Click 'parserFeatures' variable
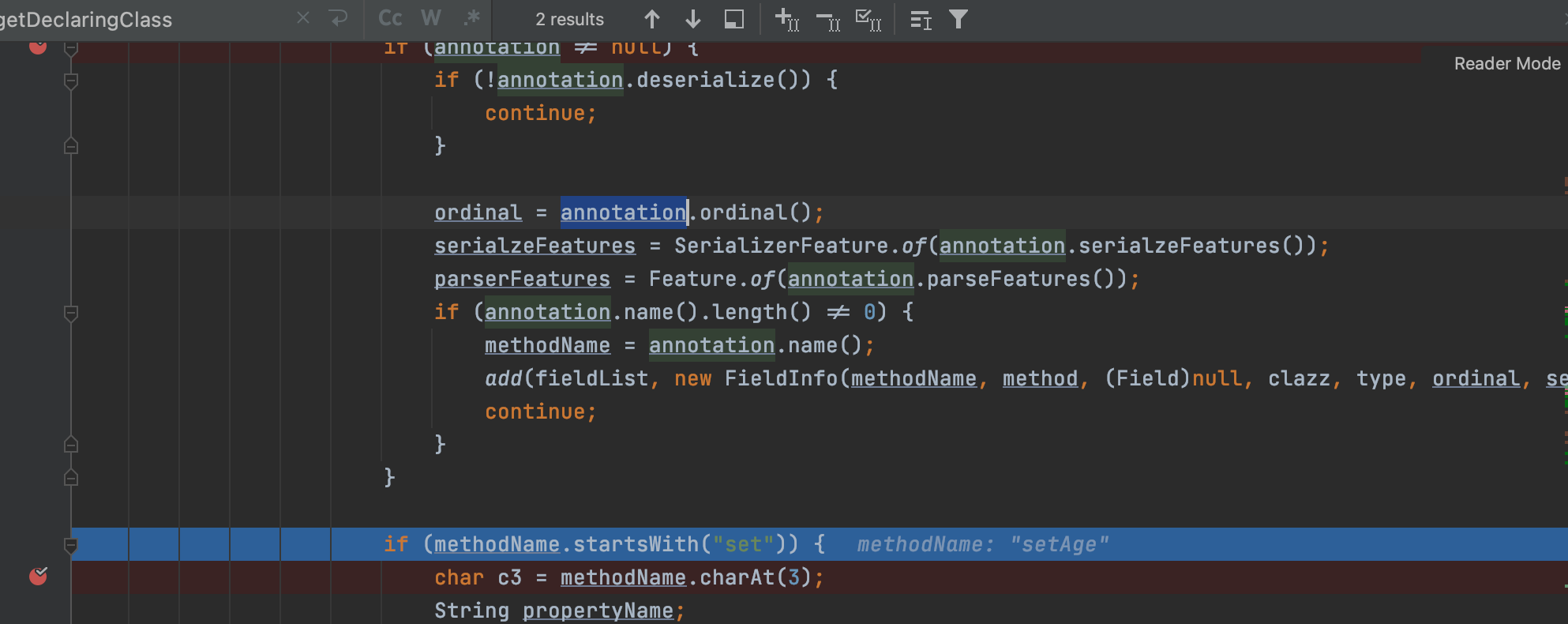This screenshot has height=624, width=1568. coord(522,279)
